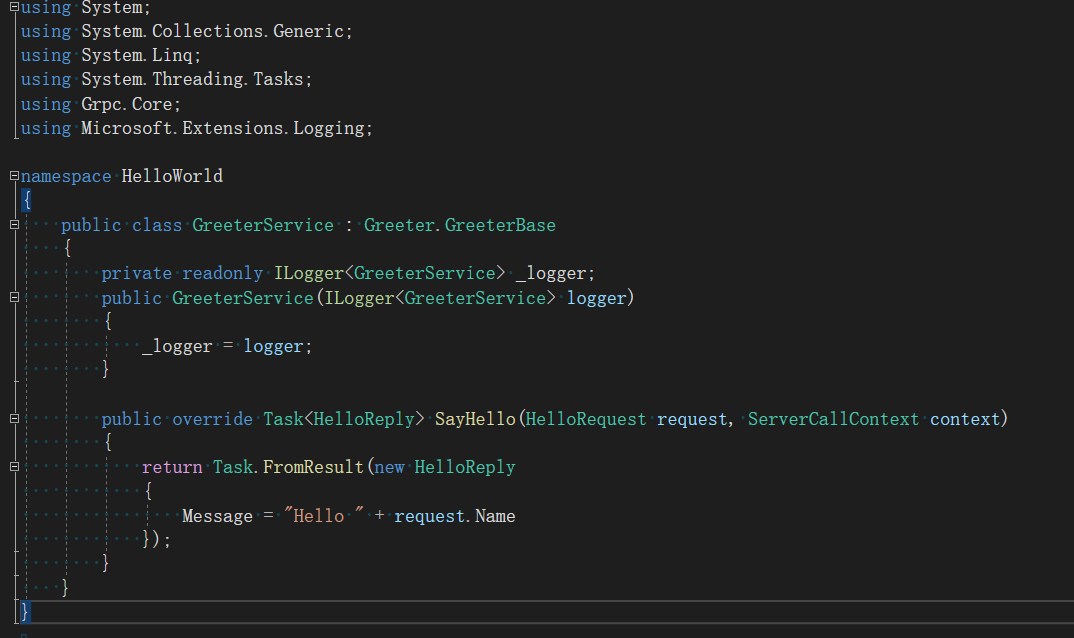Viewport: 1074px width, 638px height.
Task: Click System.Collections.Generic using line
Action: click(x=217, y=31)
